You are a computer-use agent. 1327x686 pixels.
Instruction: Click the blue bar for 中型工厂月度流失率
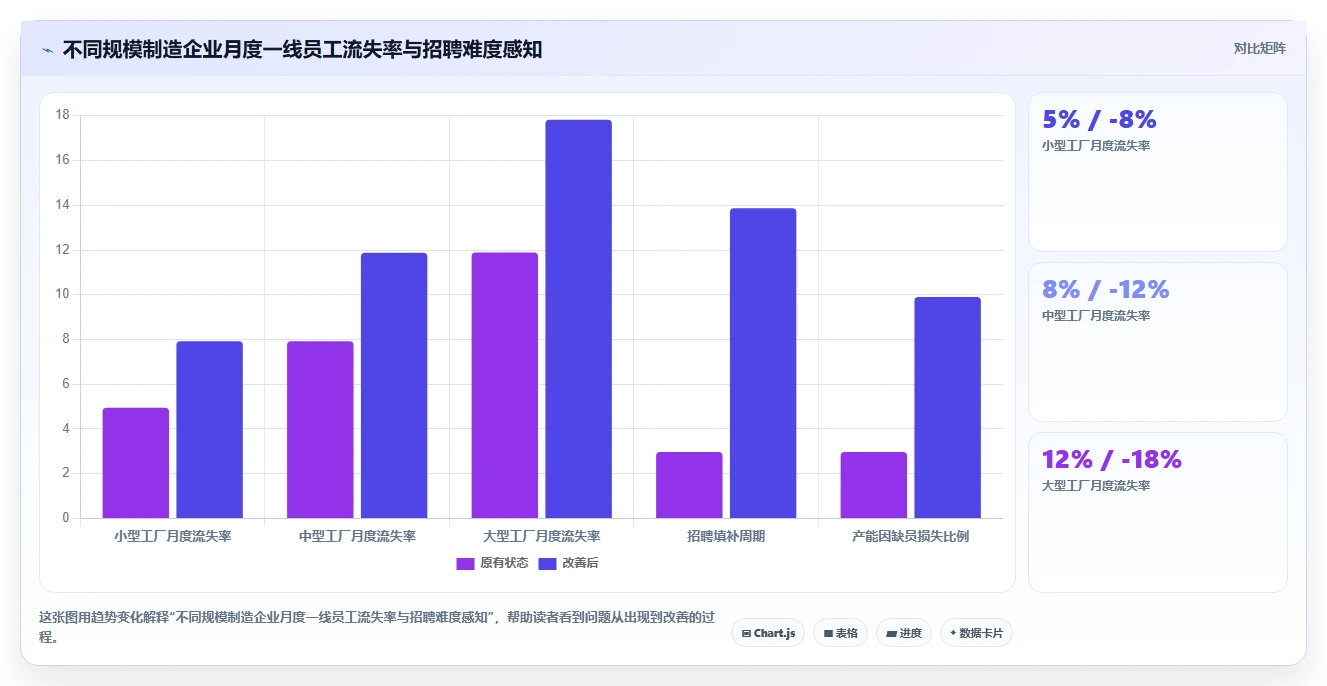click(394, 385)
